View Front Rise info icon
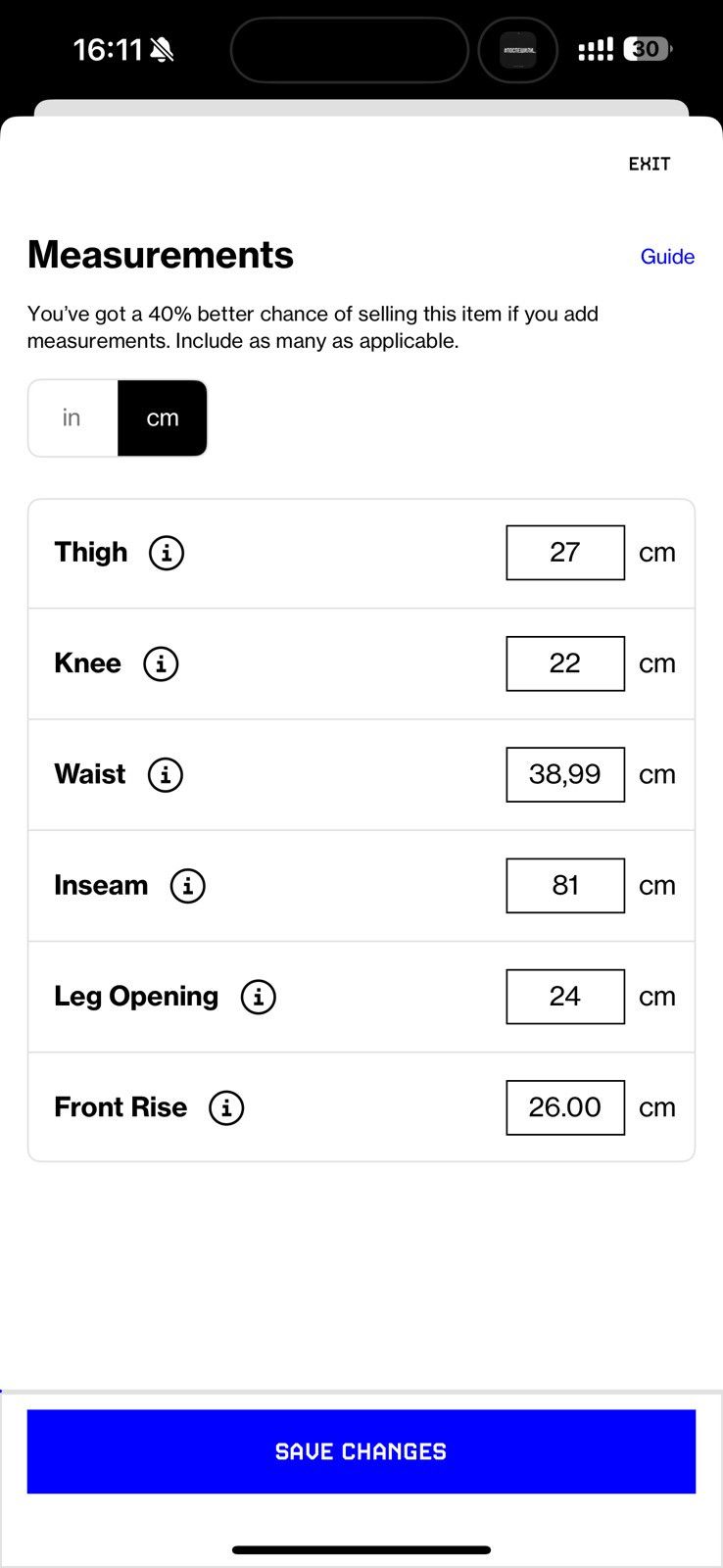Viewport: 723px width, 1568px height. click(226, 1107)
